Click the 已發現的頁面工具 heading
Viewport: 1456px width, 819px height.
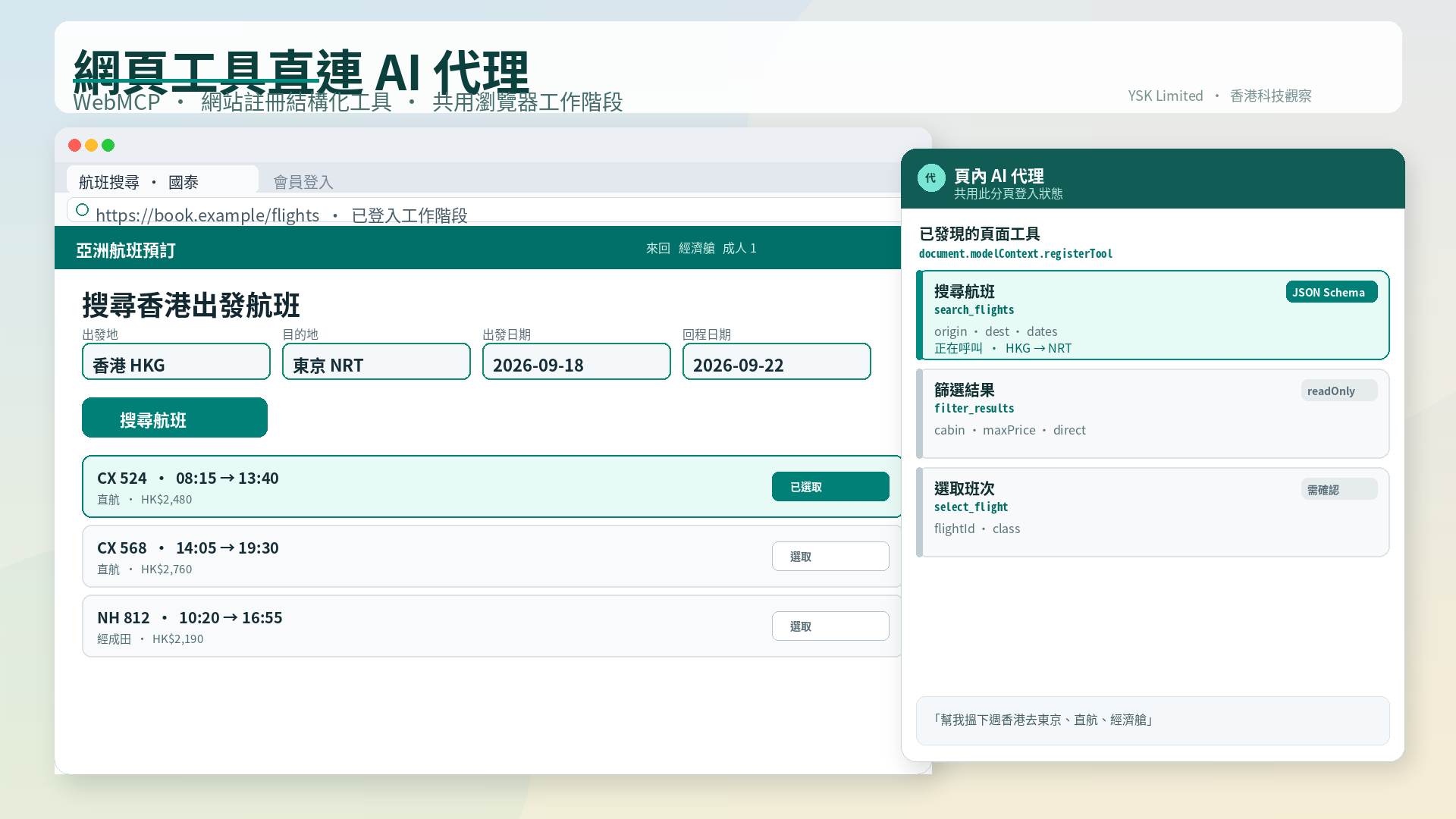tap(980, 234)
